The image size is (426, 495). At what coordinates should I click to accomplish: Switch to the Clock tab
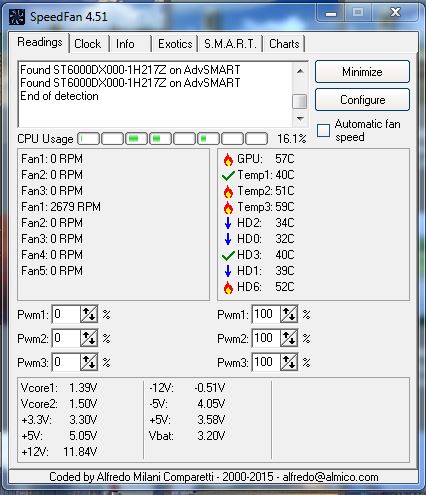pyautogui.click(x=87, y=44)
